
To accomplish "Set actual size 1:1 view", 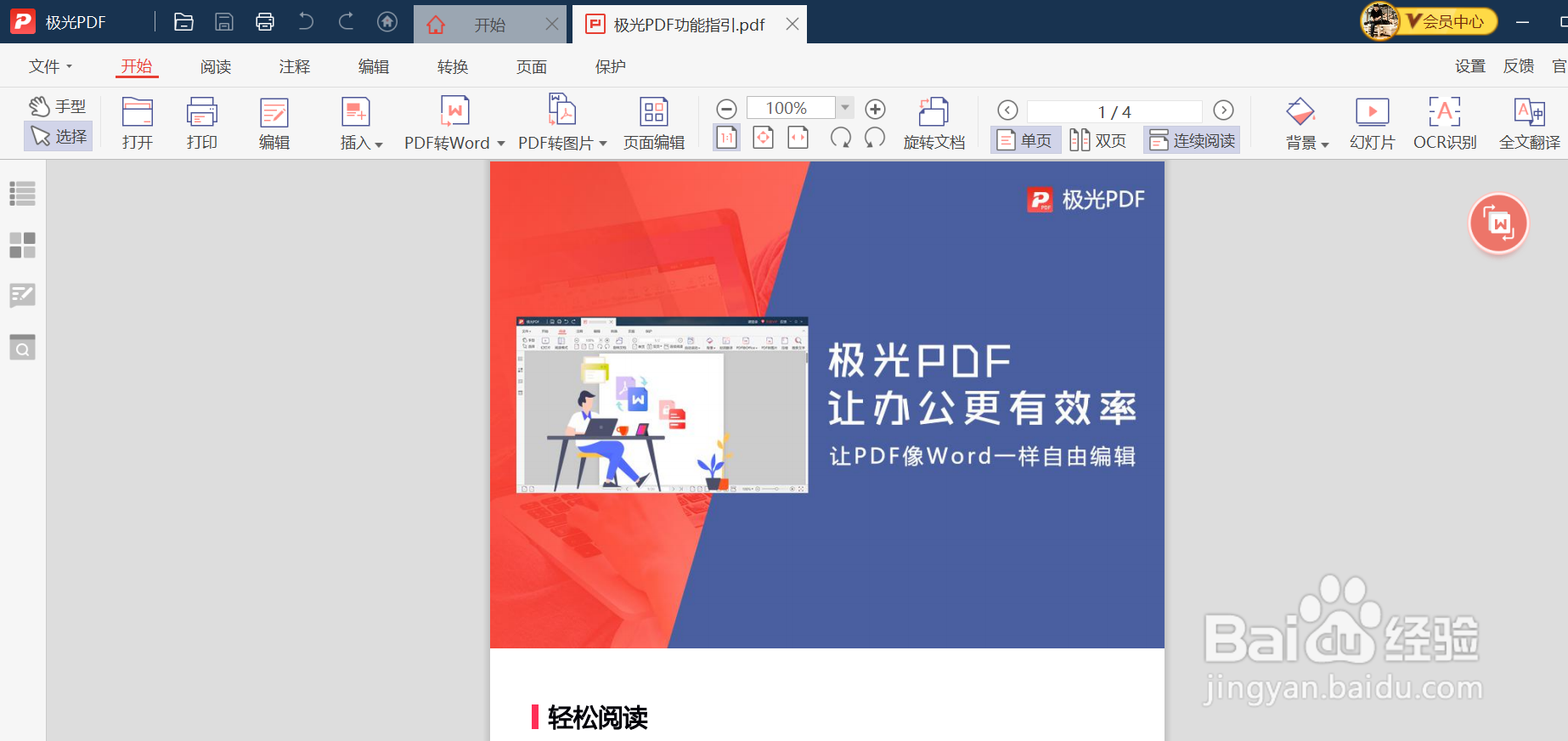I will click(x=727, y=137).
